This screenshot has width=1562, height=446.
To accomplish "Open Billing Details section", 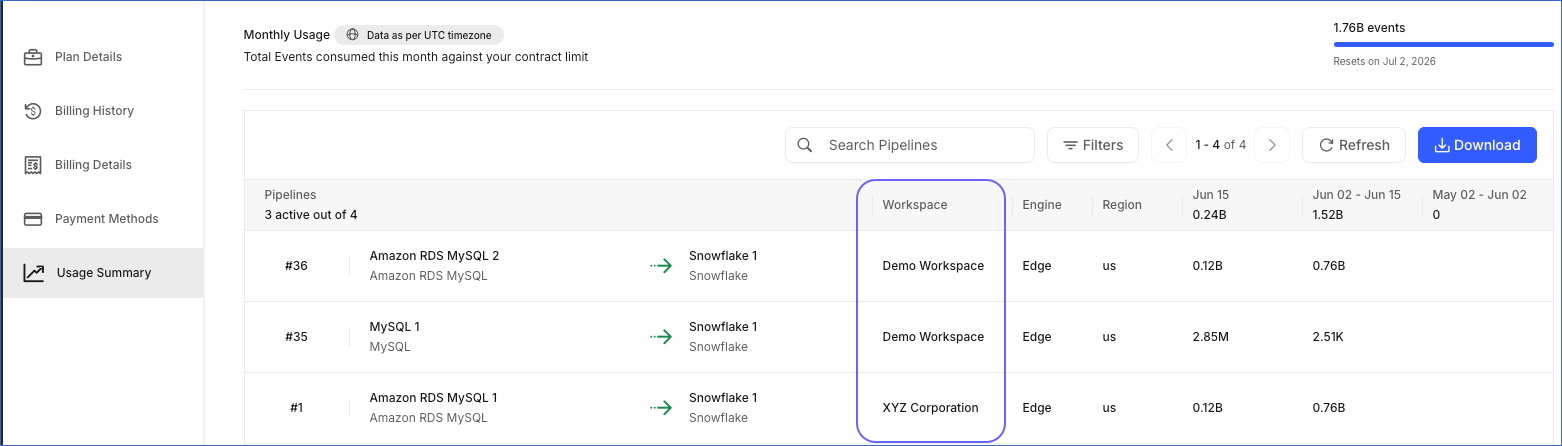I will (102, 165).
